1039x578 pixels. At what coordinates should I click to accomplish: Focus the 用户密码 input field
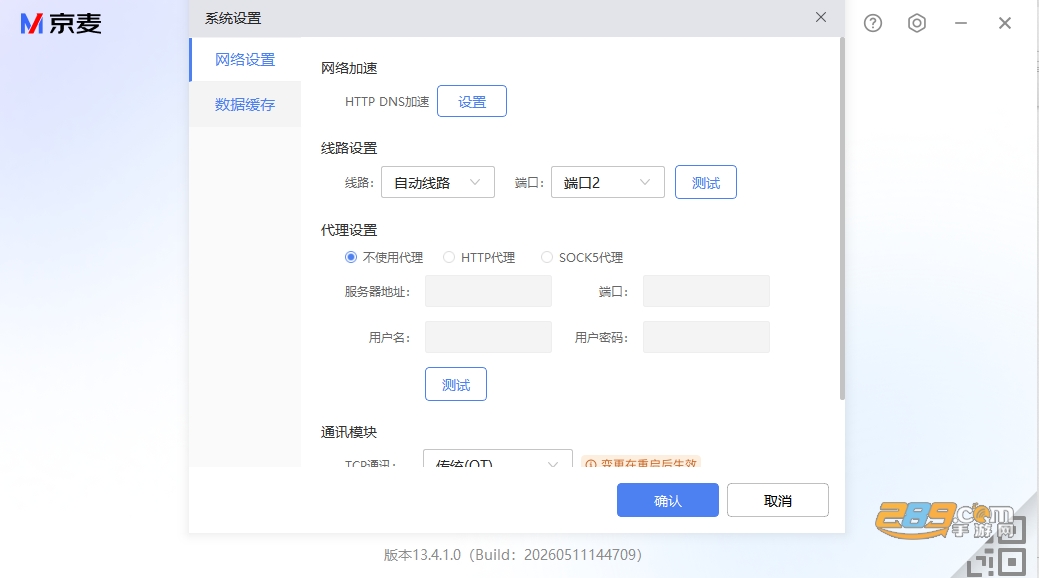click(x=706, y=337)
